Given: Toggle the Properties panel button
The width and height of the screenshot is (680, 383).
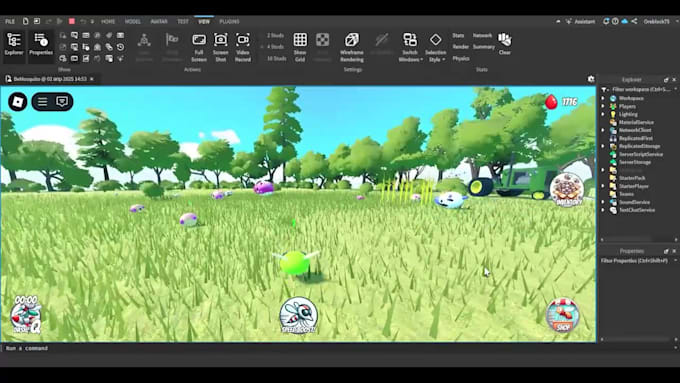Looking at the screenshot, I should 41,45.
